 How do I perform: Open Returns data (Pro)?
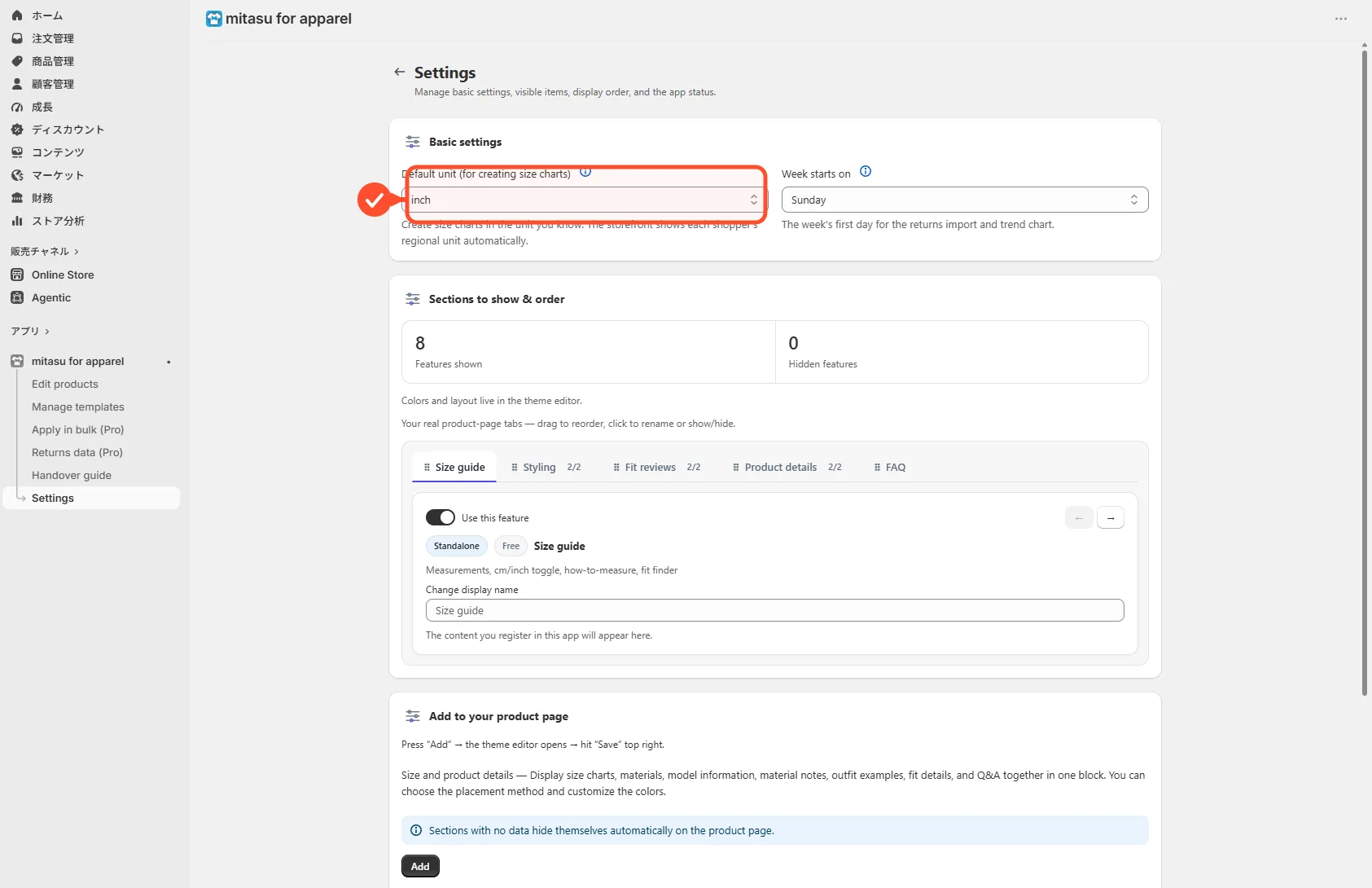click(77, 452)
